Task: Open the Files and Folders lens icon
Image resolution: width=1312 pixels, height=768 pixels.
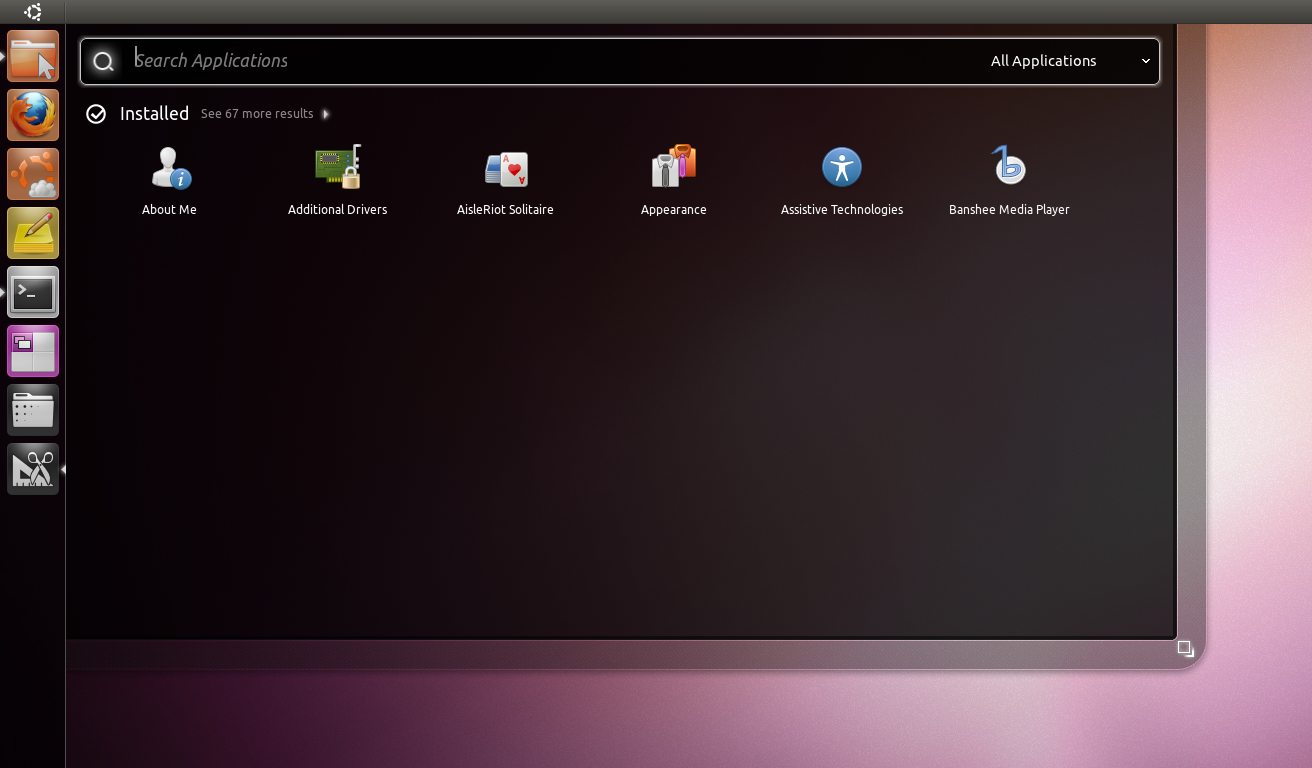Action: coord(33,410)
